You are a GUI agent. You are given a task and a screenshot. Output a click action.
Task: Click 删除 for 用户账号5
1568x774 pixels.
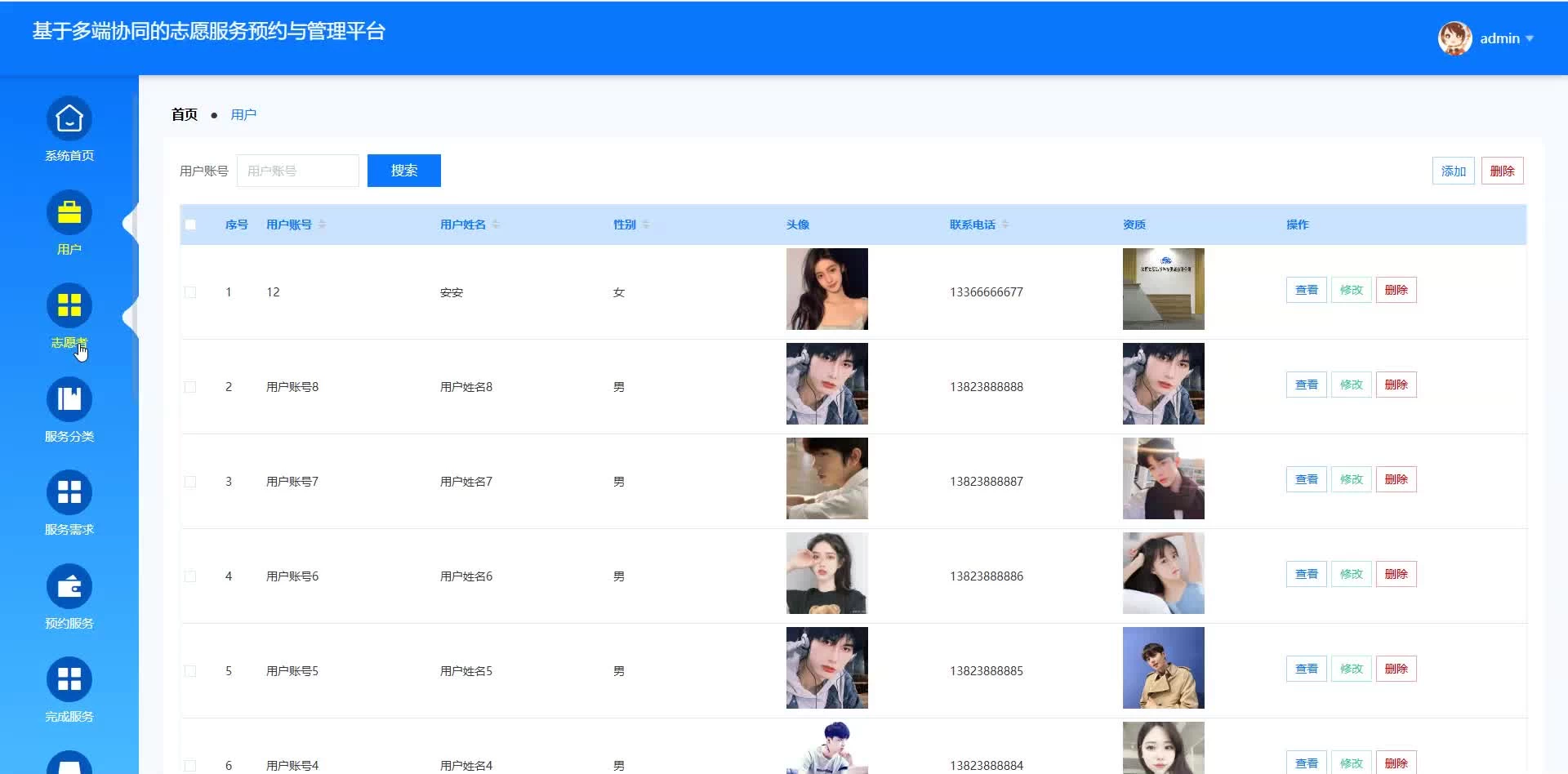1396,669
